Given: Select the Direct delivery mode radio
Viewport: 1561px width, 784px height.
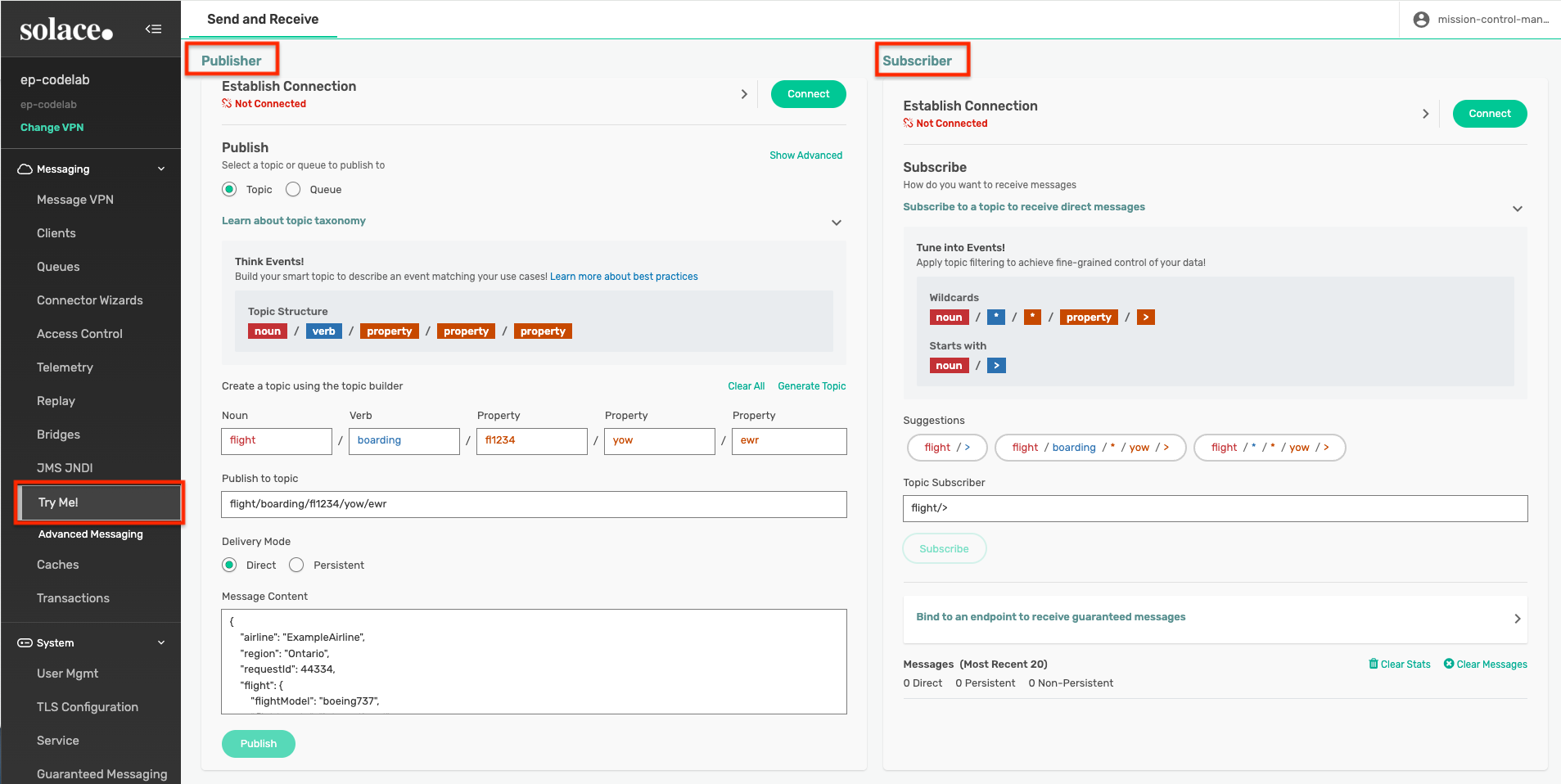Looking at the screenshot, I should (230, 565).
